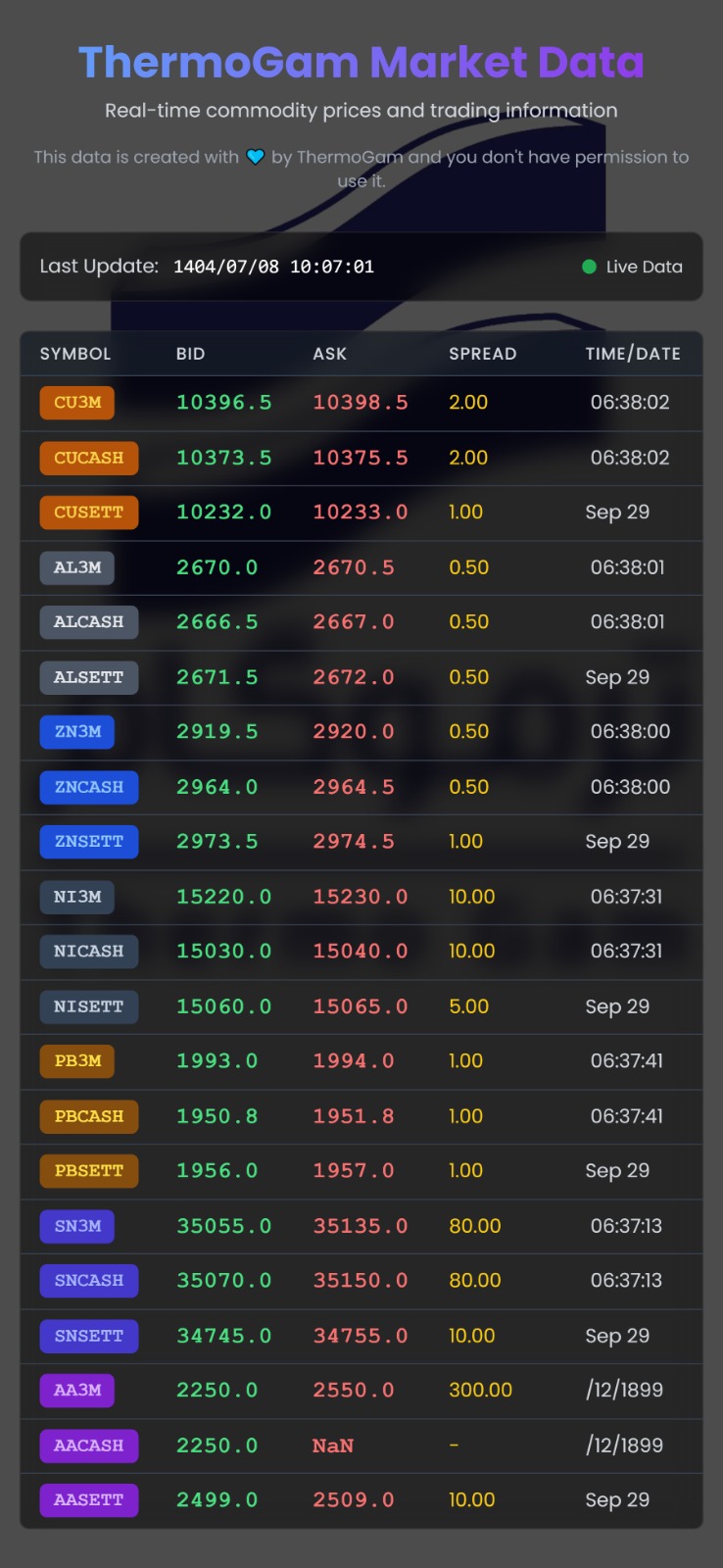Click the AA3M spread value 300.00
Image resolution: width=723 pixels, height=1568 pixels.
pyautogui.click(x=480, y=1391)
